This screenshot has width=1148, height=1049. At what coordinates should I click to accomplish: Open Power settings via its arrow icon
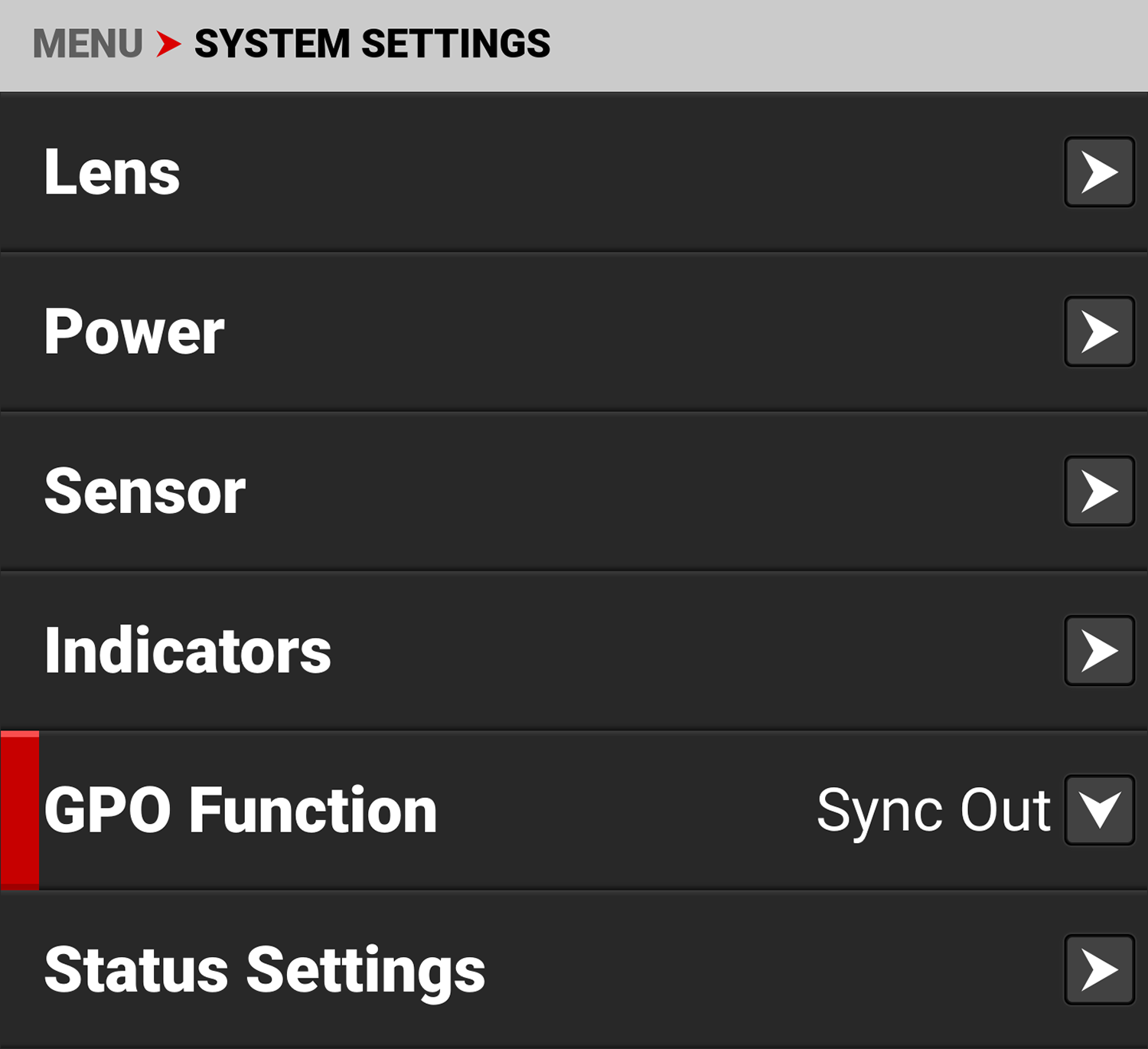click(1099, 332)
